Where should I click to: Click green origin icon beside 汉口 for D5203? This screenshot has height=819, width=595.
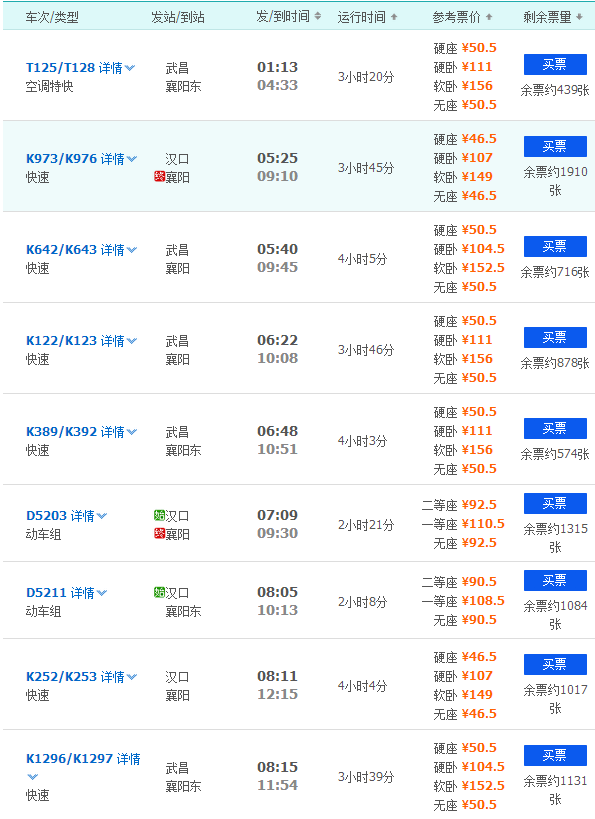tap(159, 516)
